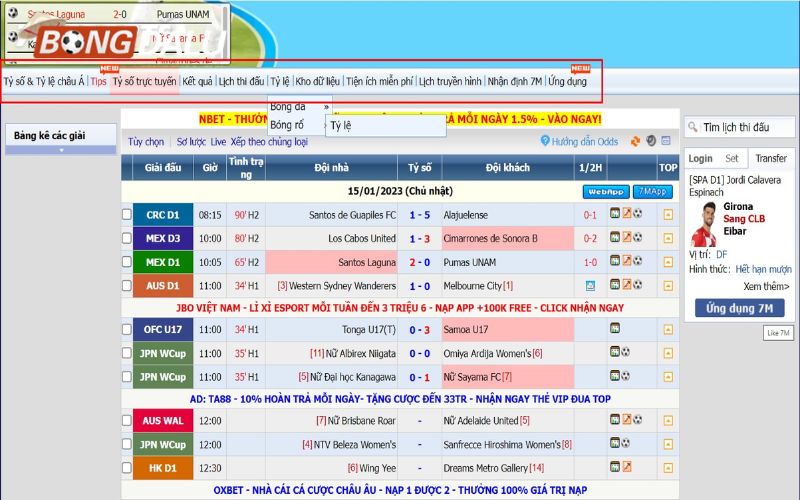Viewport: 800px width, 500px height.
Task: Pin the Samoa U17 match to top
Action: [668, 330]
